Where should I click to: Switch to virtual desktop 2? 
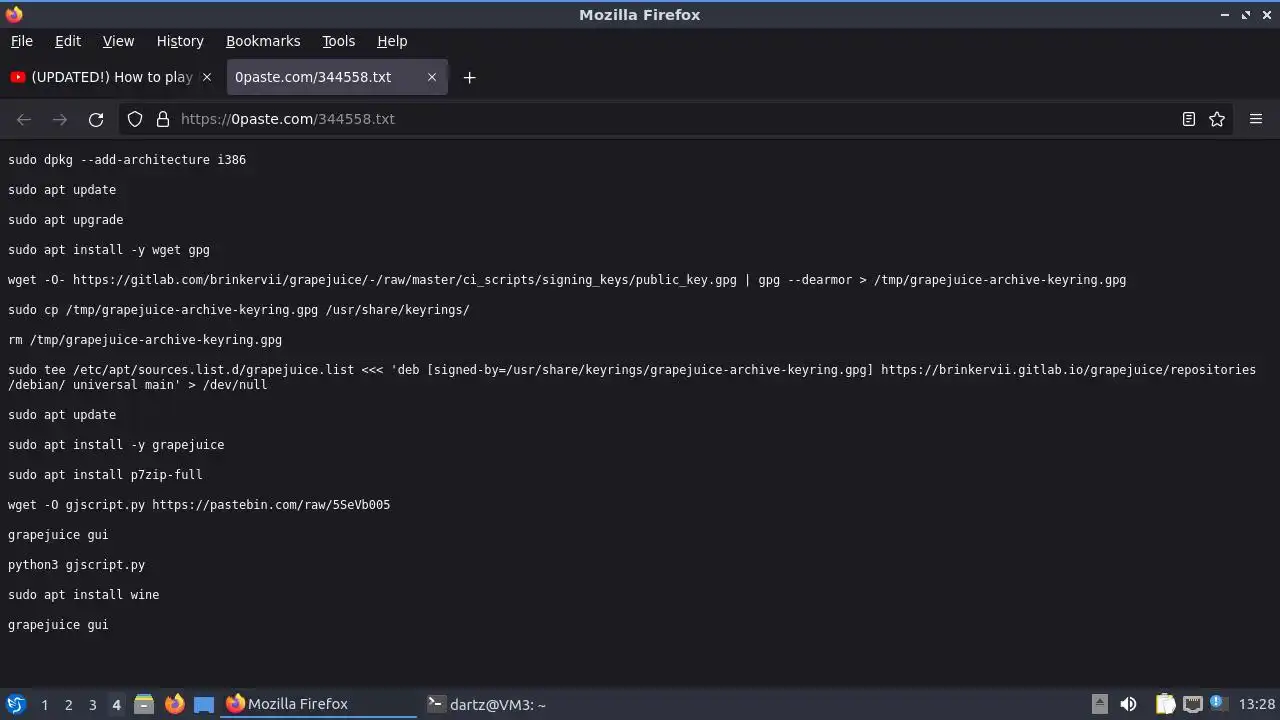68,705
